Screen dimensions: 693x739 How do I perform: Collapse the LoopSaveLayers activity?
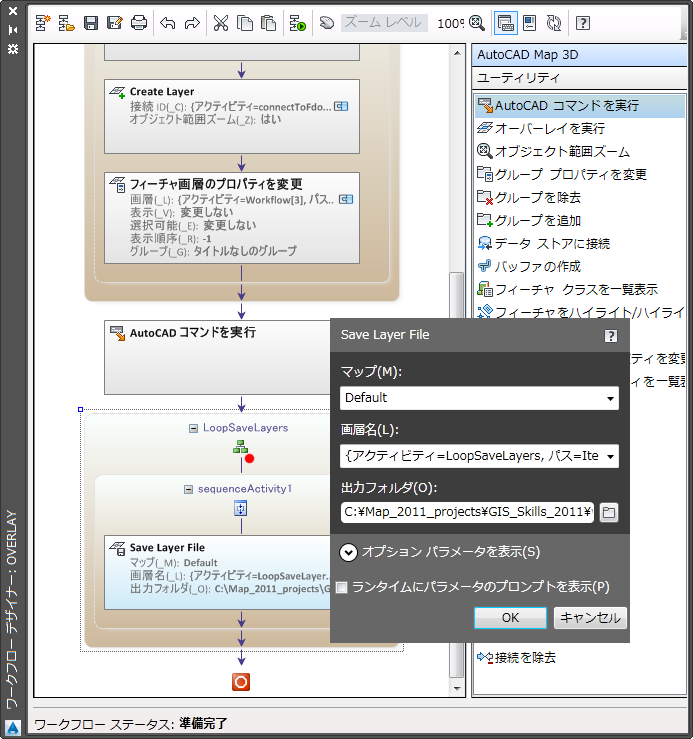point(193,428)
